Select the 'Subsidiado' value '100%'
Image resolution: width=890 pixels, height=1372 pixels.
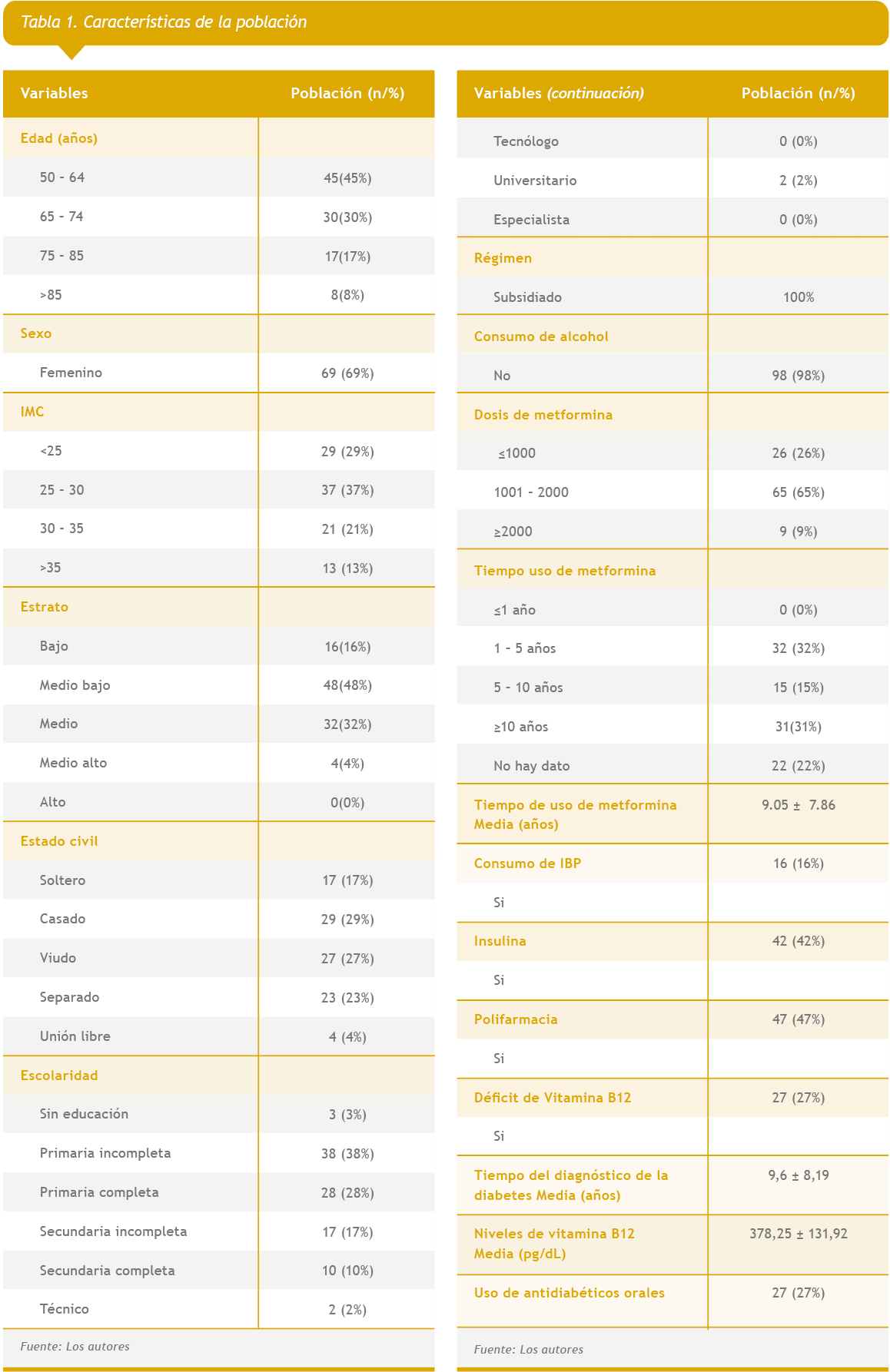(x=799, y=298)
